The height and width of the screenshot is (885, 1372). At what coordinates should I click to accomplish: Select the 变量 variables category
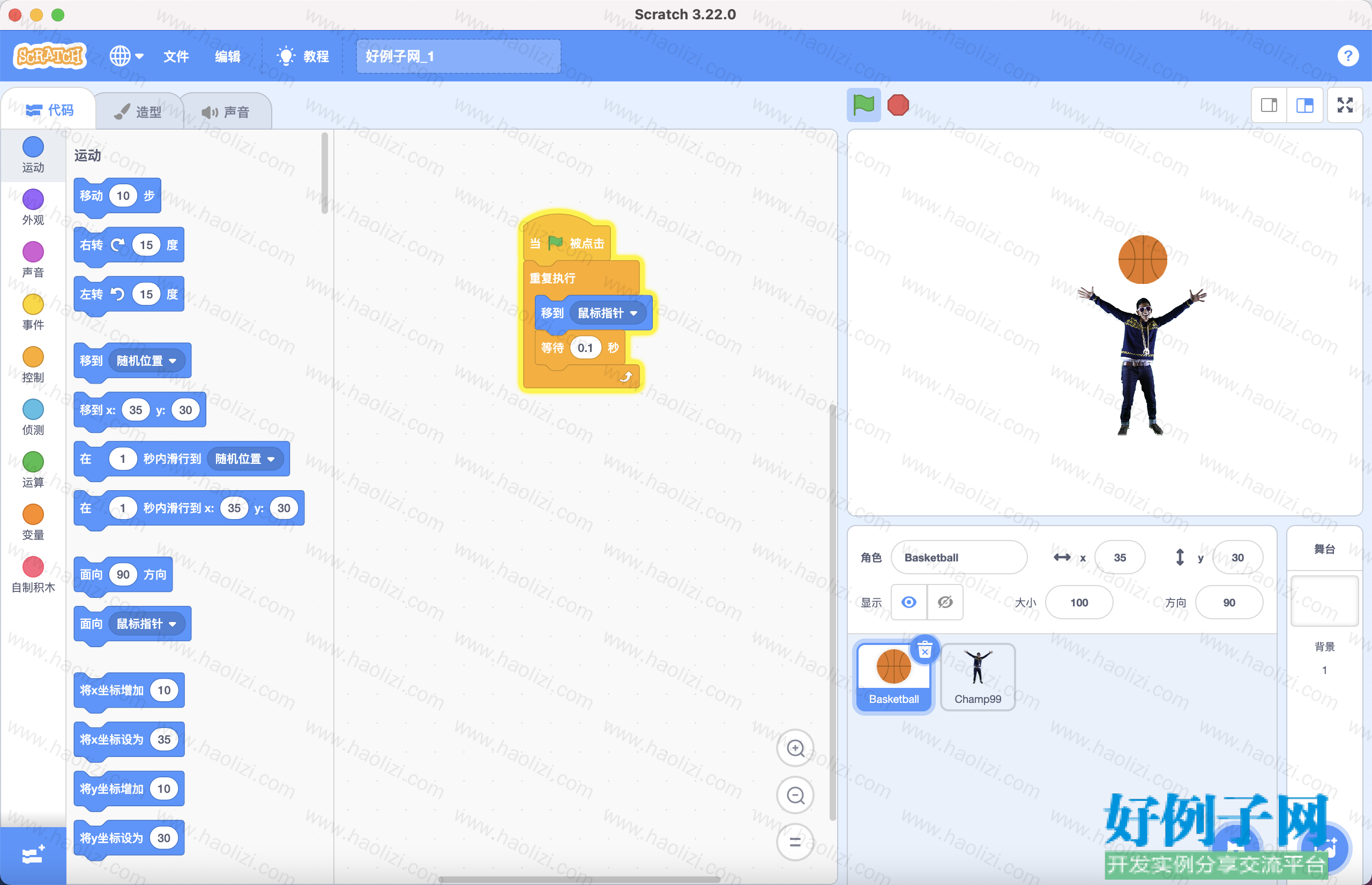pos(33,522)
